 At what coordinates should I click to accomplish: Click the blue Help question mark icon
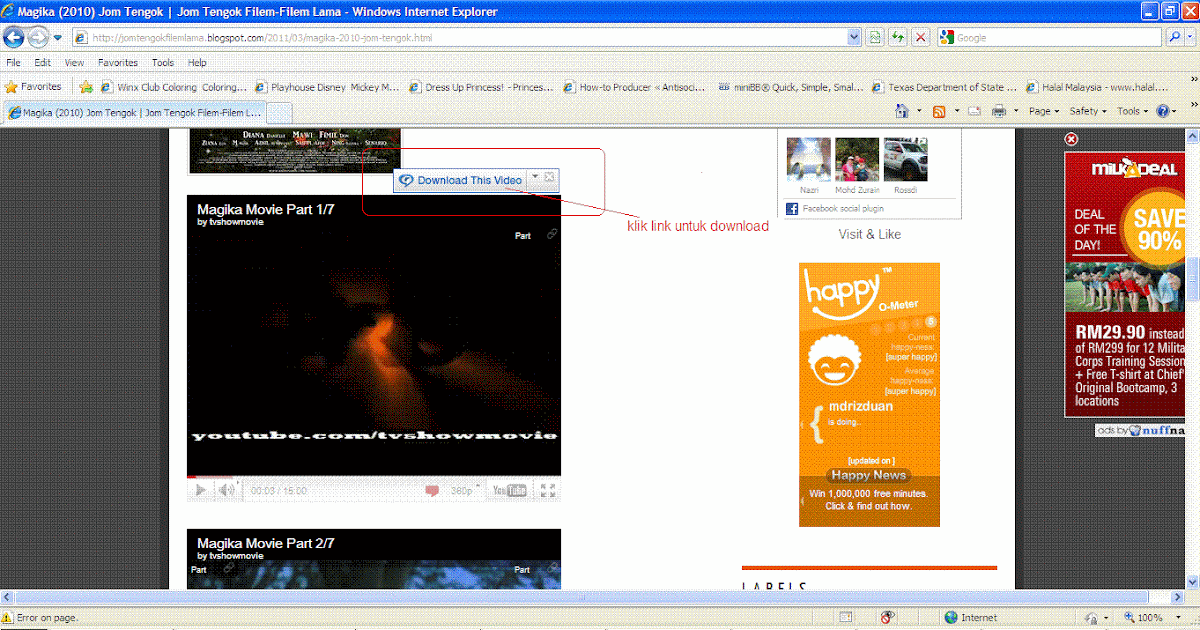1165,111
